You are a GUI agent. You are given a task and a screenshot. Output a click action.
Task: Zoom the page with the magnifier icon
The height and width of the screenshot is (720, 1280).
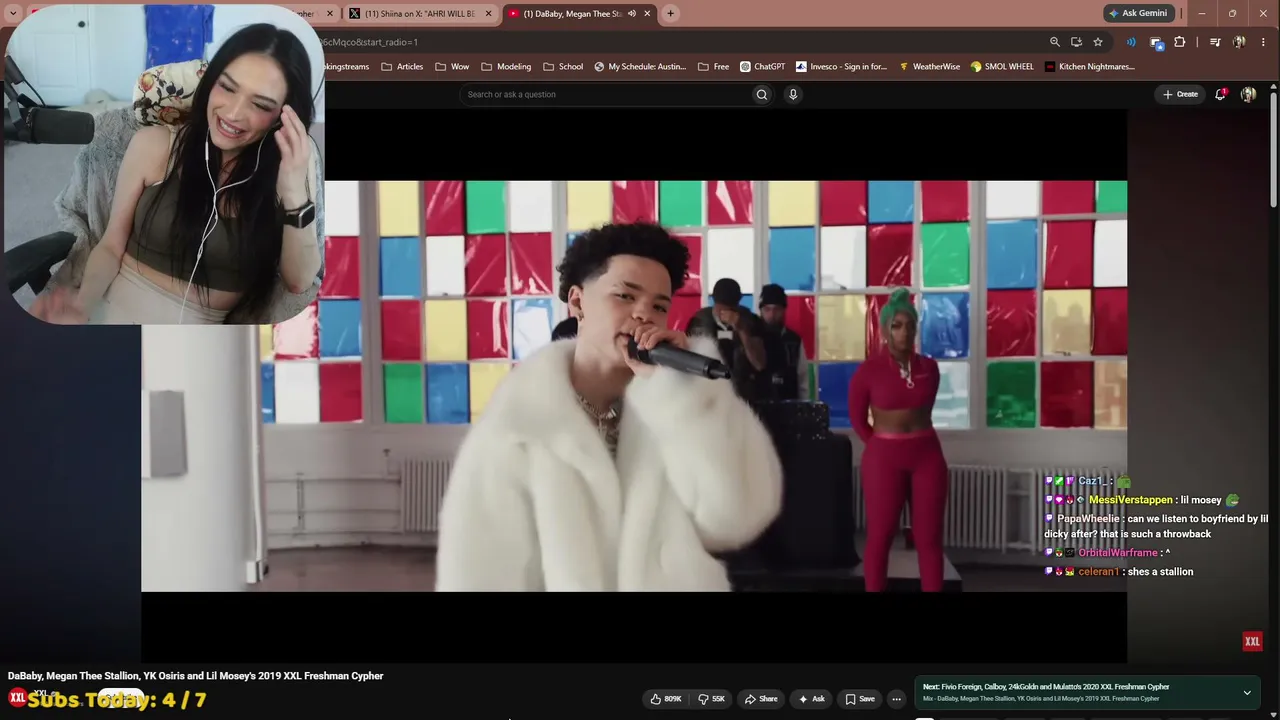tap(1054, 42)
